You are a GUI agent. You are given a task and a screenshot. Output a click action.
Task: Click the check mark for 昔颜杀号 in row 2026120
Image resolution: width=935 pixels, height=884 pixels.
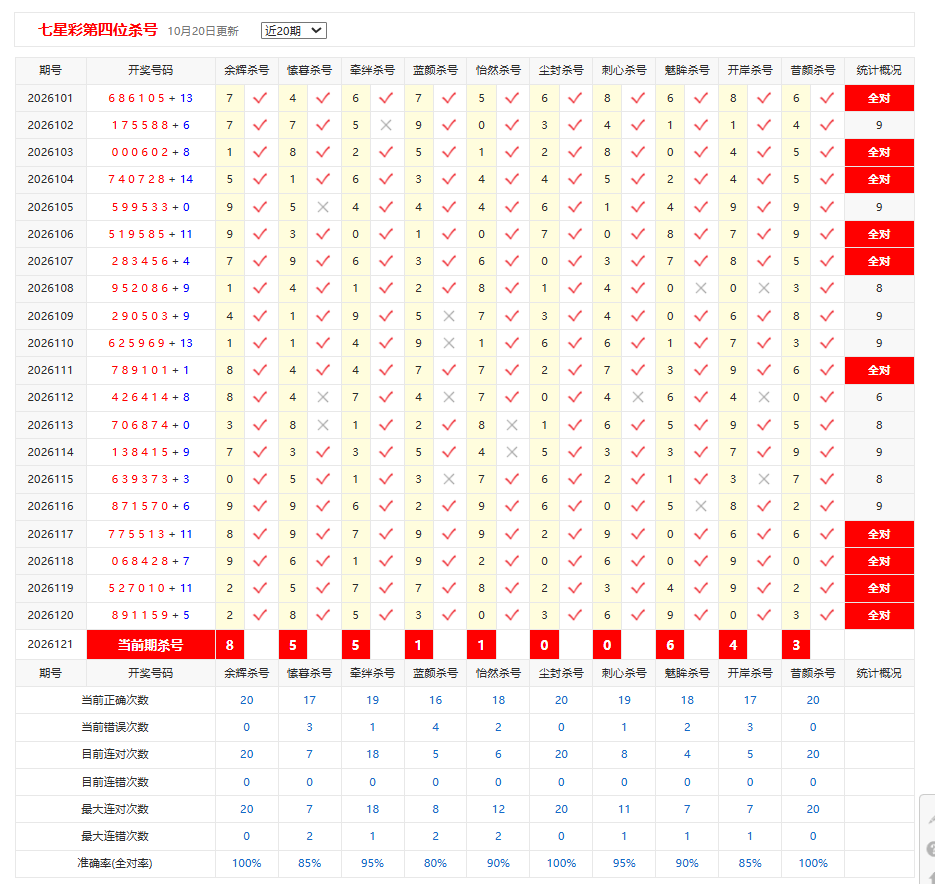coord(826,615)
